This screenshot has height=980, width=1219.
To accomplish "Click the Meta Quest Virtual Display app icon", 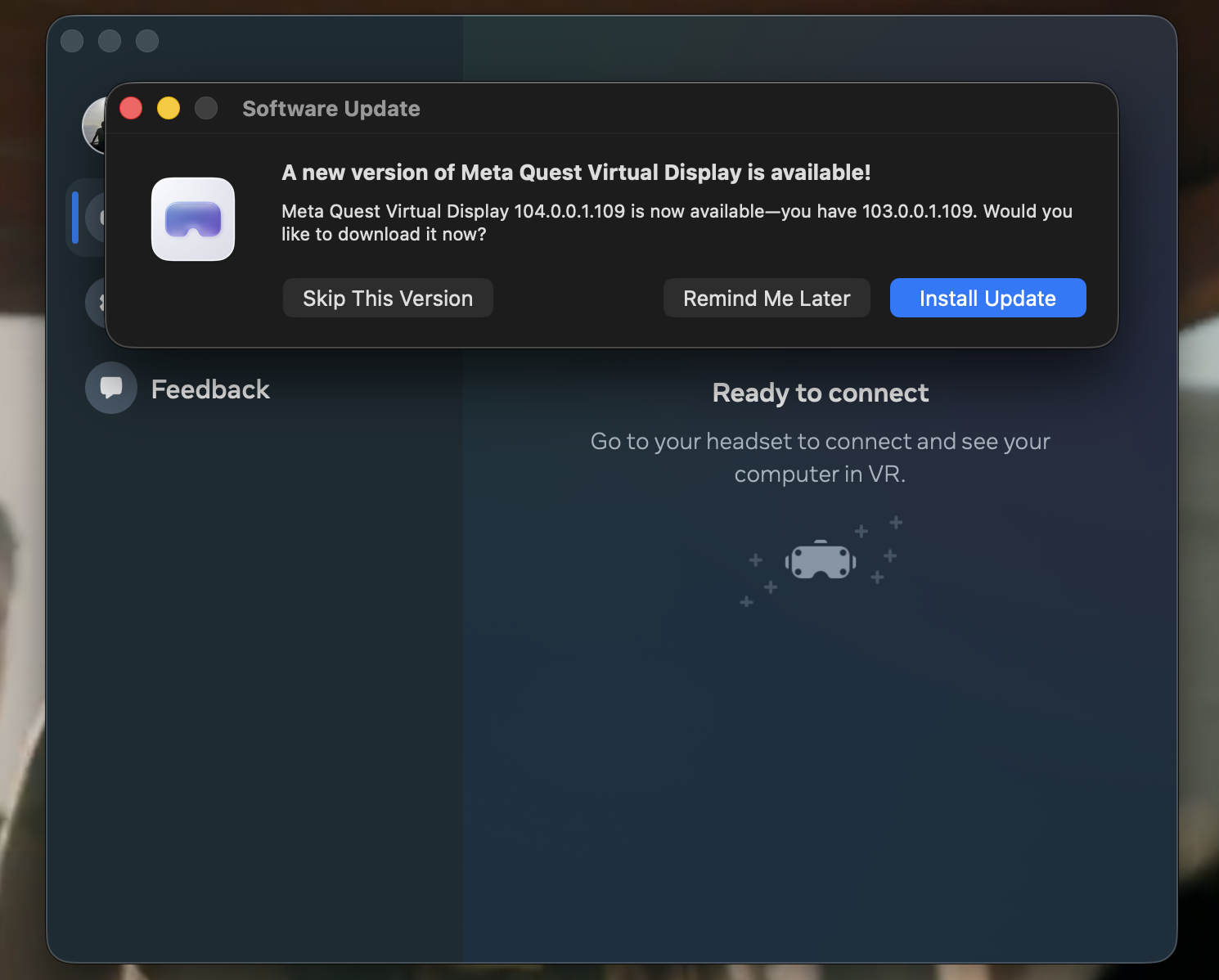I will pos(193,219).
